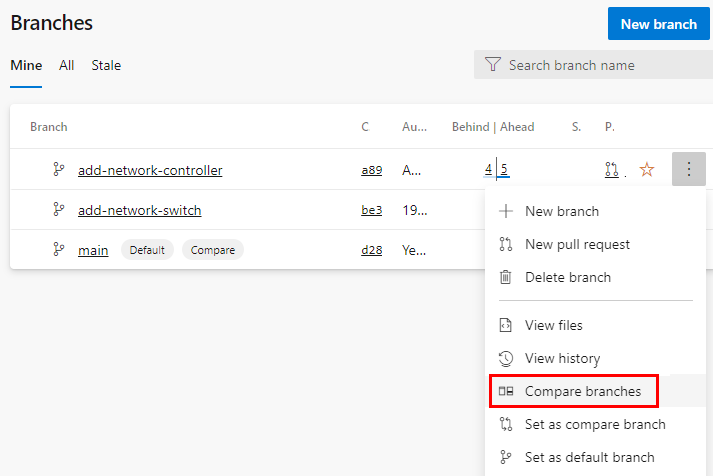Click the plus icon beside New branch
This screenshot has width=713, height=476.
[506, 211]
